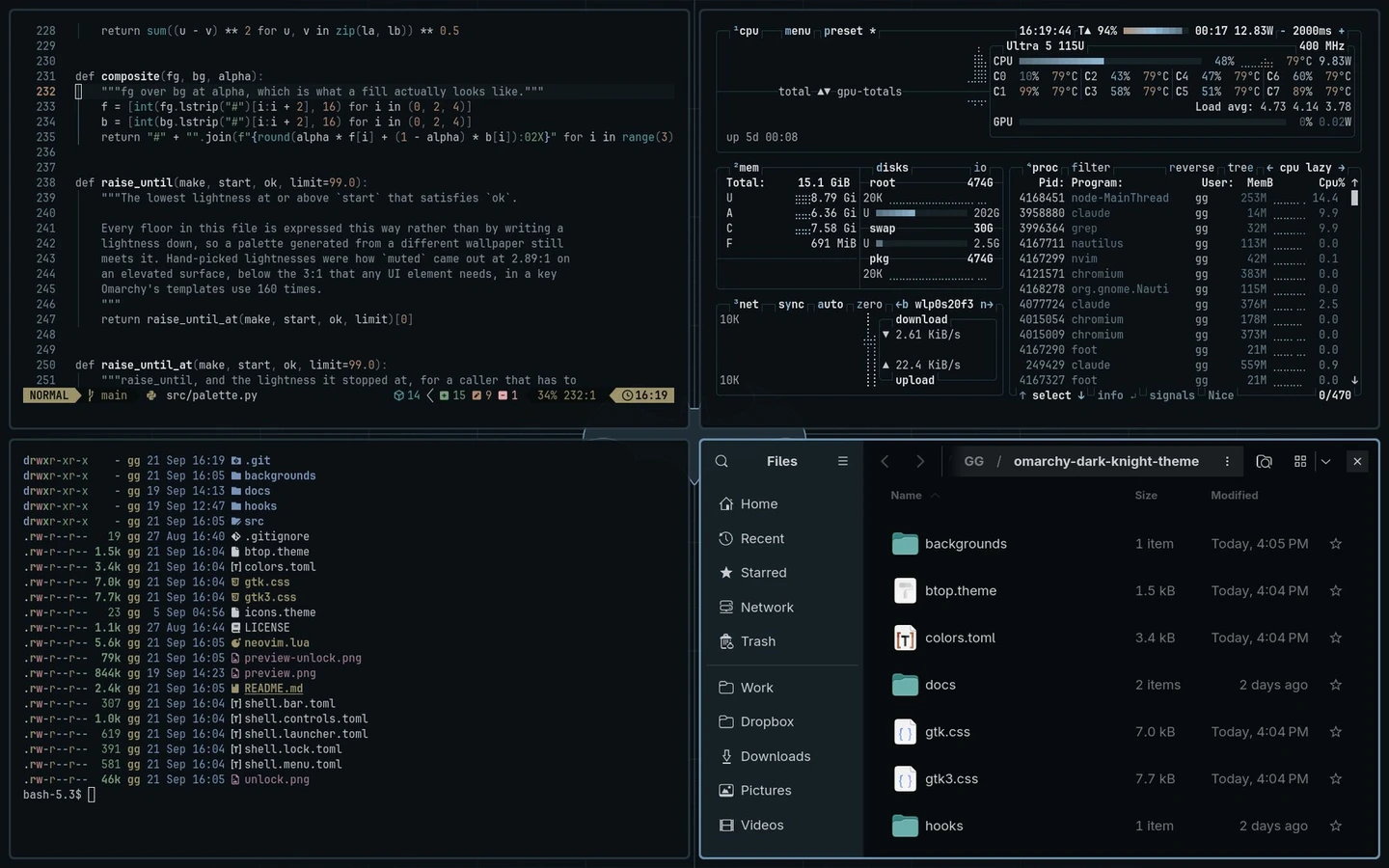Switch btop mem box to io mode
1389x868 pixels.
980,168
